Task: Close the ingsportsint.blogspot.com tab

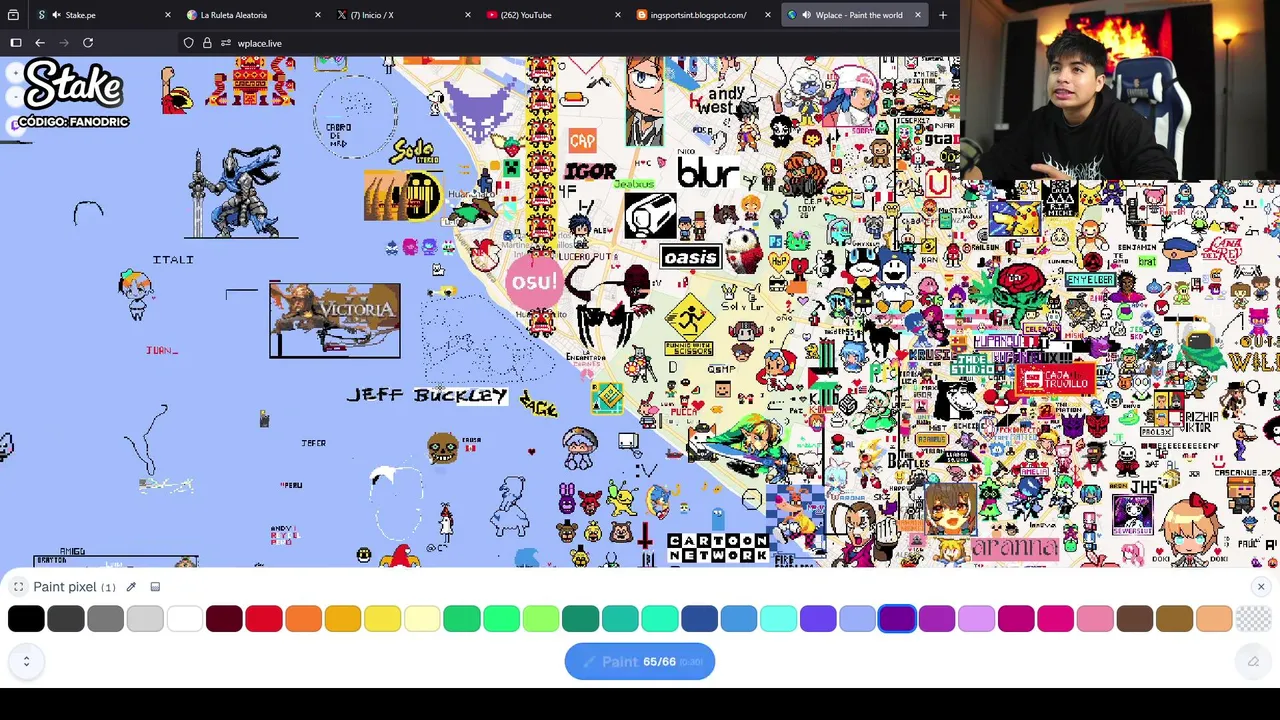Action: 767,15
